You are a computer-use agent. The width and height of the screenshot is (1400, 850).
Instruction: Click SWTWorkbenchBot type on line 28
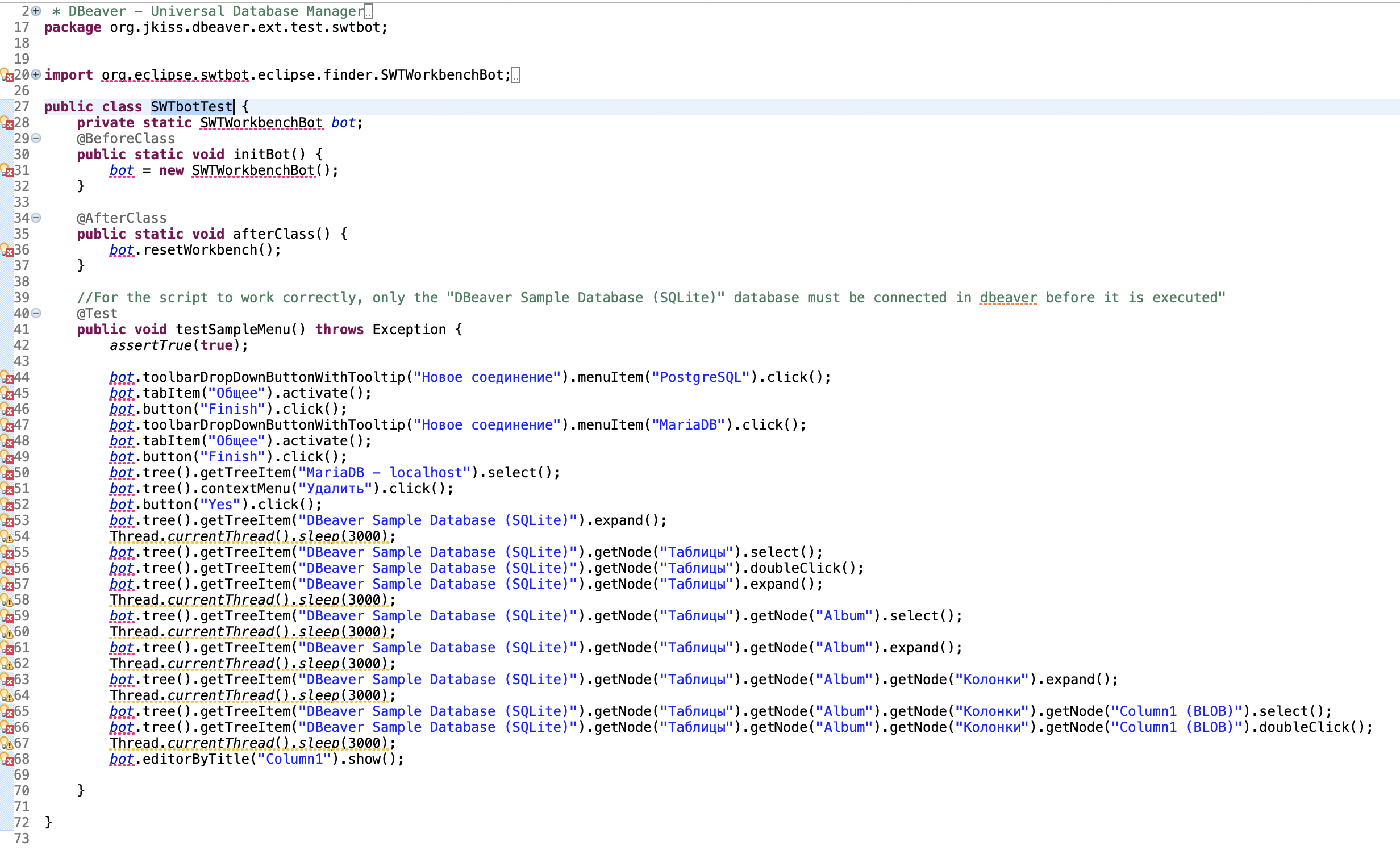(261, 123)
